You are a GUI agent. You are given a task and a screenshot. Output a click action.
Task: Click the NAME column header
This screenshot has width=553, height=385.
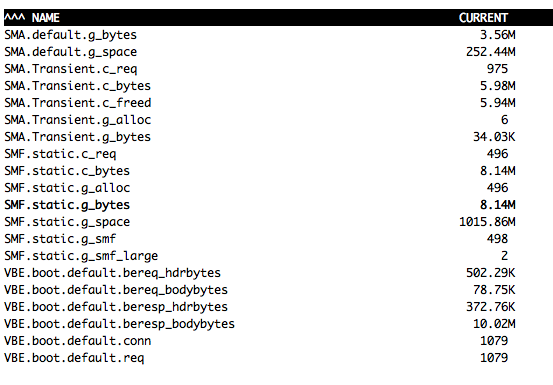pos(45,18)
